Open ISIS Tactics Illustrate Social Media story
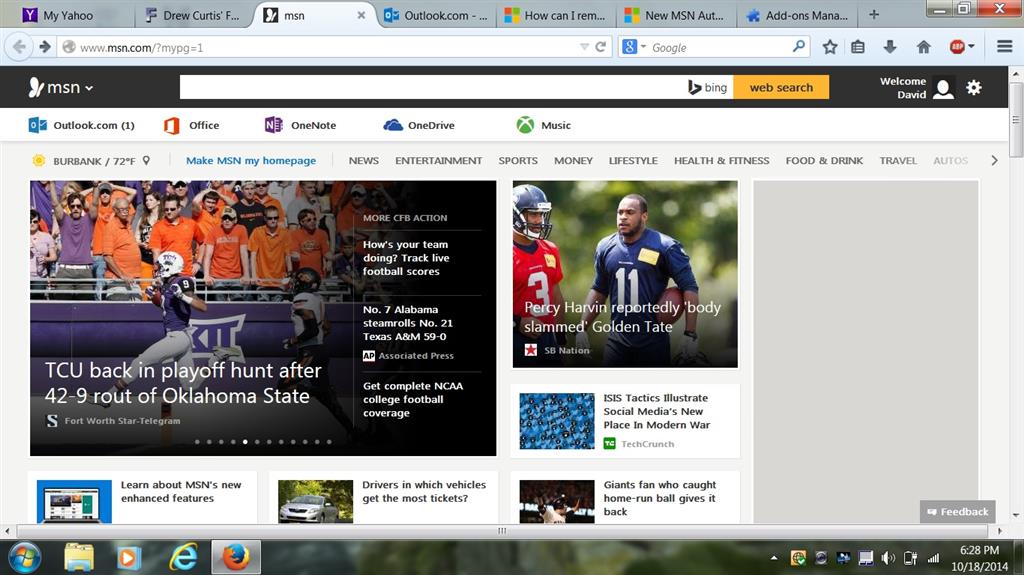This screenshot has height=575, width=1024. click(x=656, y=411)
